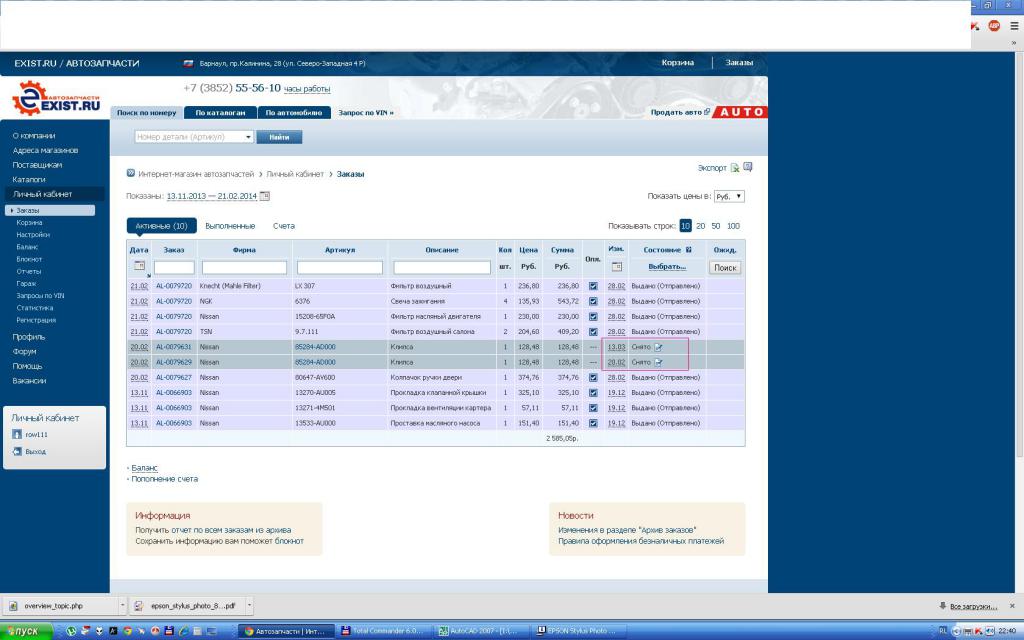Toggle paid checkbox for the TSN 9.7.111 row
1024x640 pixels.
point(593,332)
